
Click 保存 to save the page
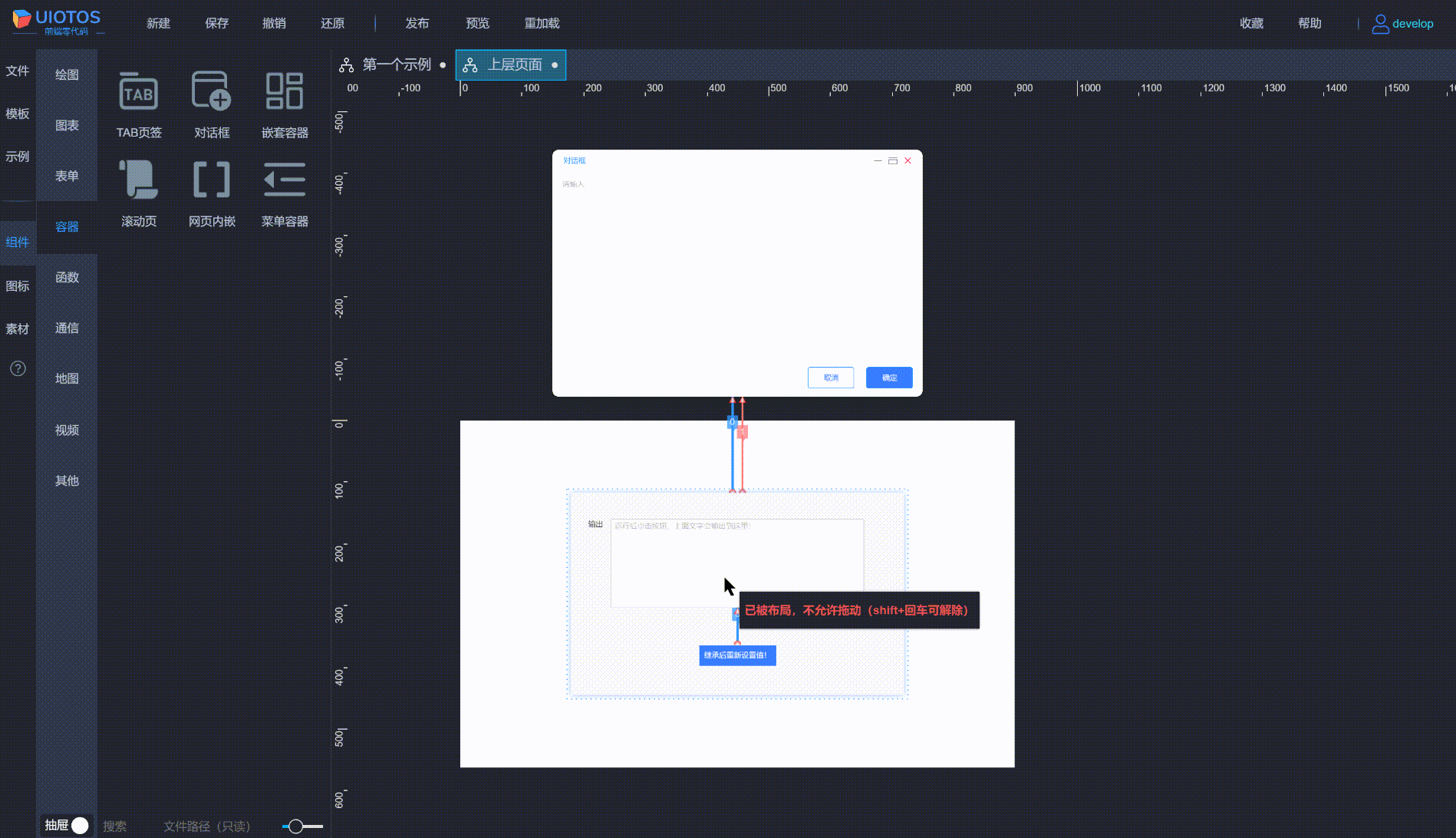point(217,24)
